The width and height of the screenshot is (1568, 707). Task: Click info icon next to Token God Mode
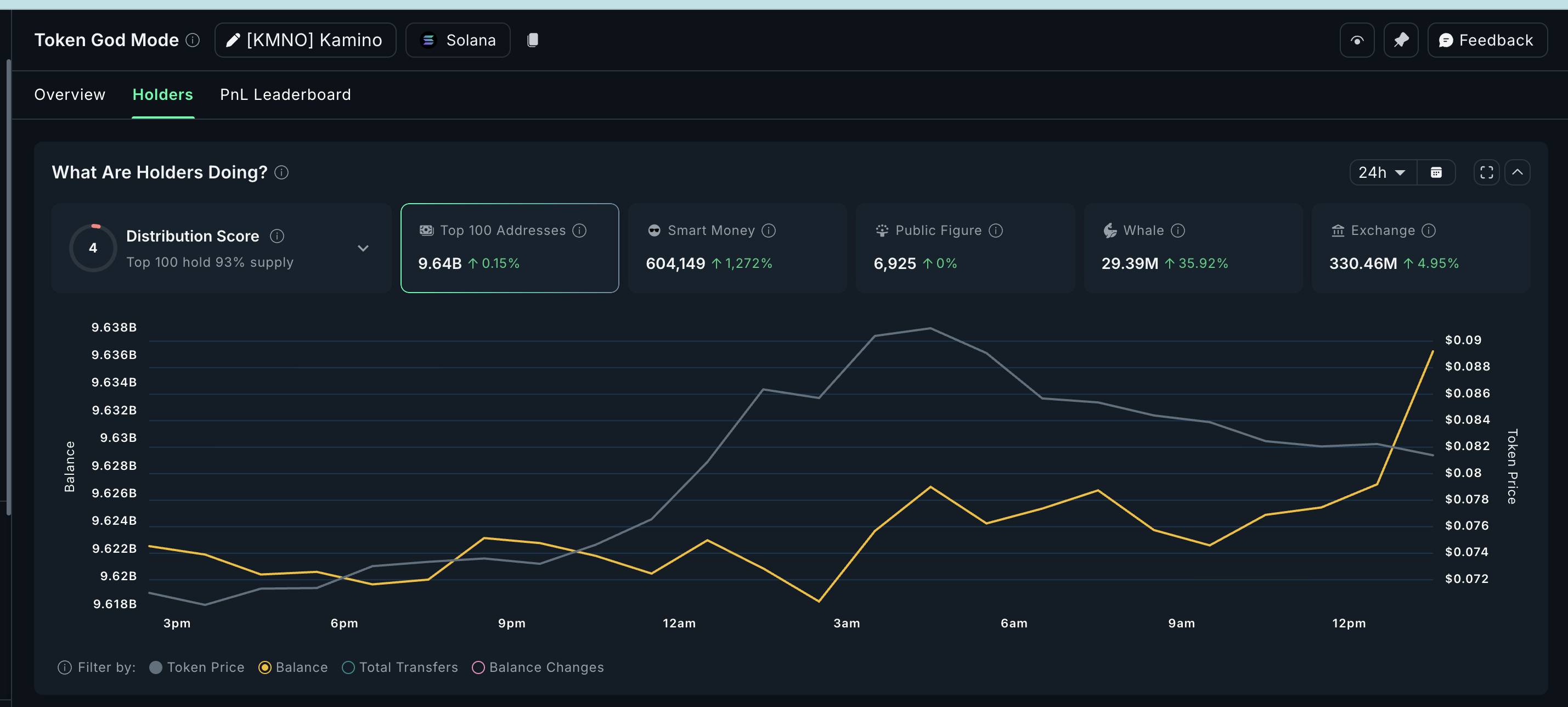pyautogui.click(x=193, y=40)
